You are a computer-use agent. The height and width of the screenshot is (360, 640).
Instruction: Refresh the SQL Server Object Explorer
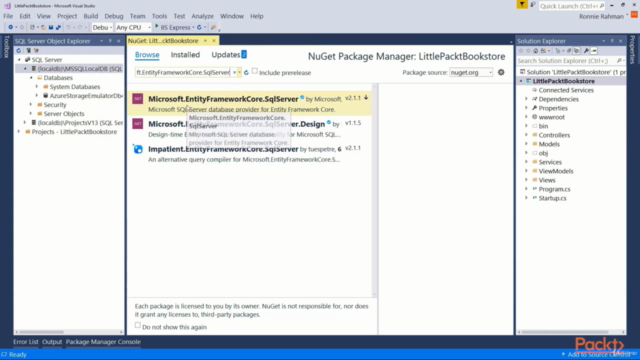(18, 51)
